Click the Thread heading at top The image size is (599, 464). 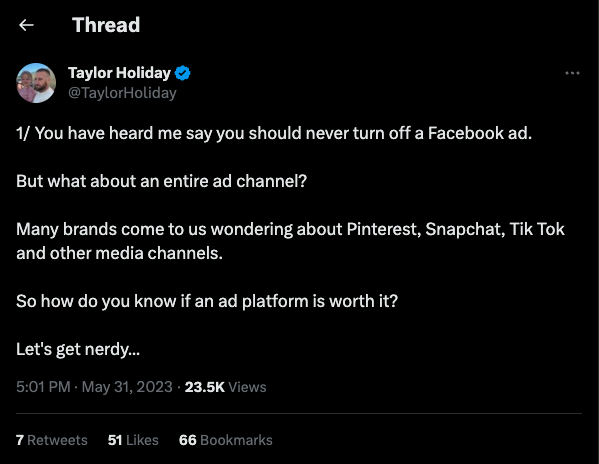point(106,25)
